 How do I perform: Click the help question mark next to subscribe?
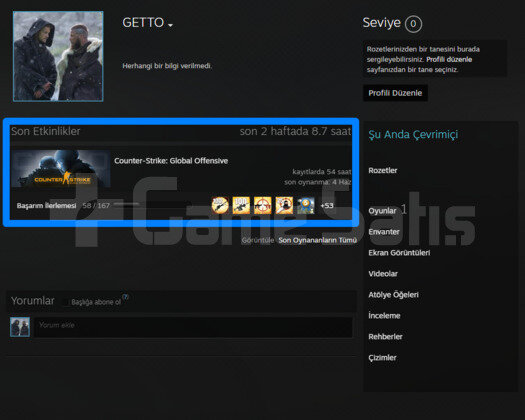(125, 297)
